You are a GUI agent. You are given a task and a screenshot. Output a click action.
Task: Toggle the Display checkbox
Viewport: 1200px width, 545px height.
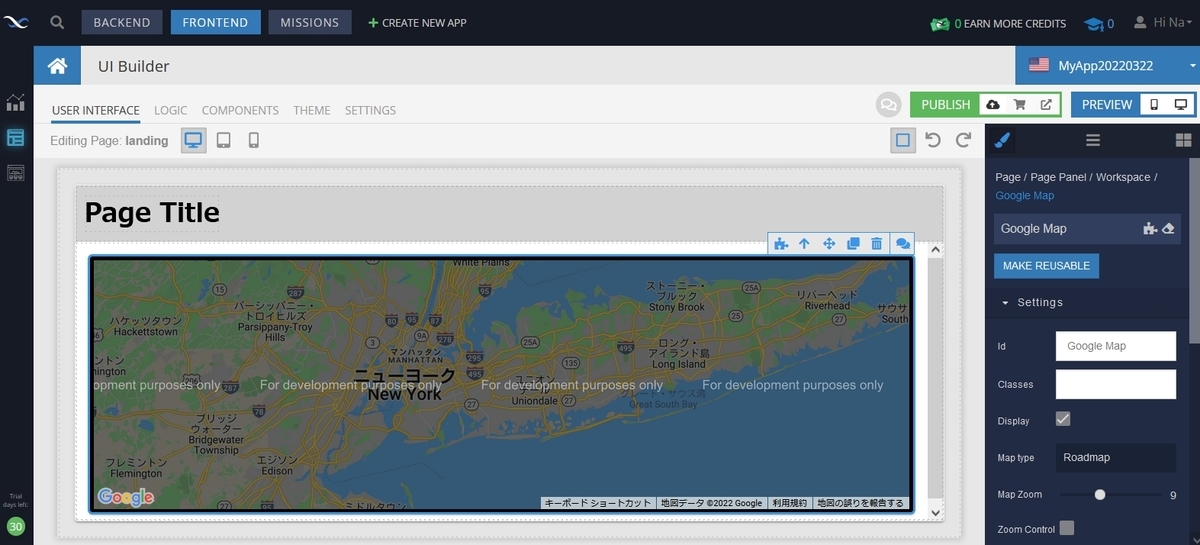1063,419
